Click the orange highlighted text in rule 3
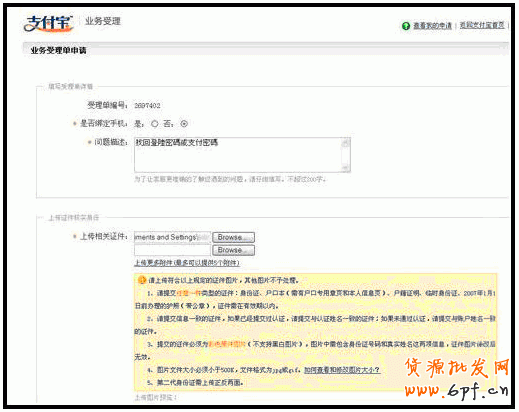 [x=227, y=344]
